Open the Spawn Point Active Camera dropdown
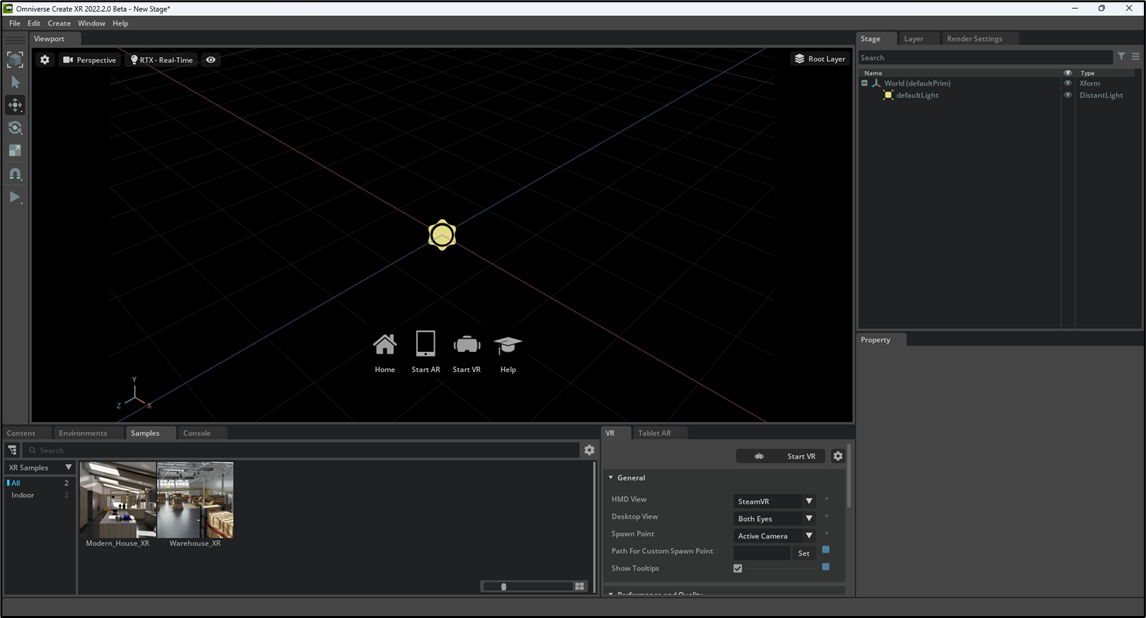 (775, 535)
